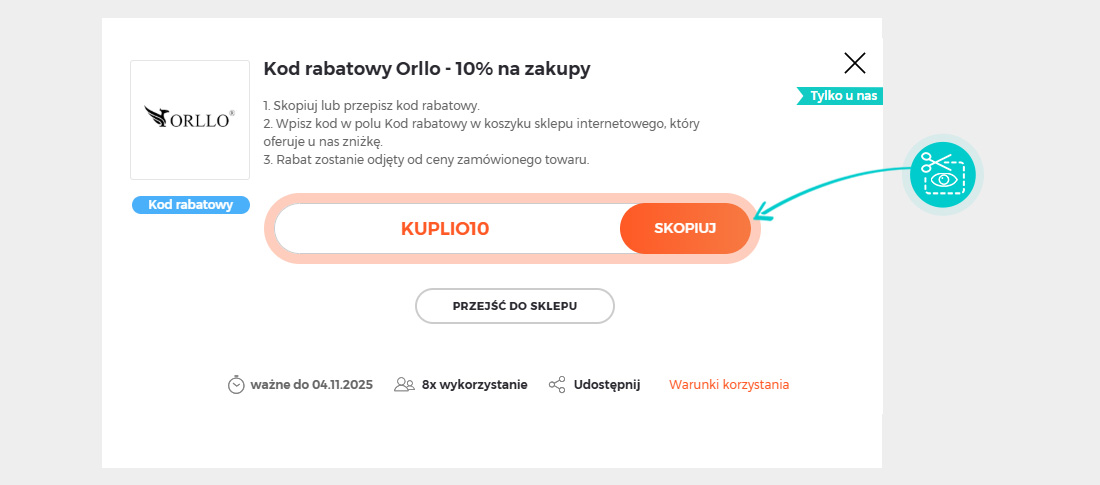The height and width of the screenshot is (485, 1100).
Task: Click the users usage count icon
Action: coord(405,385)
